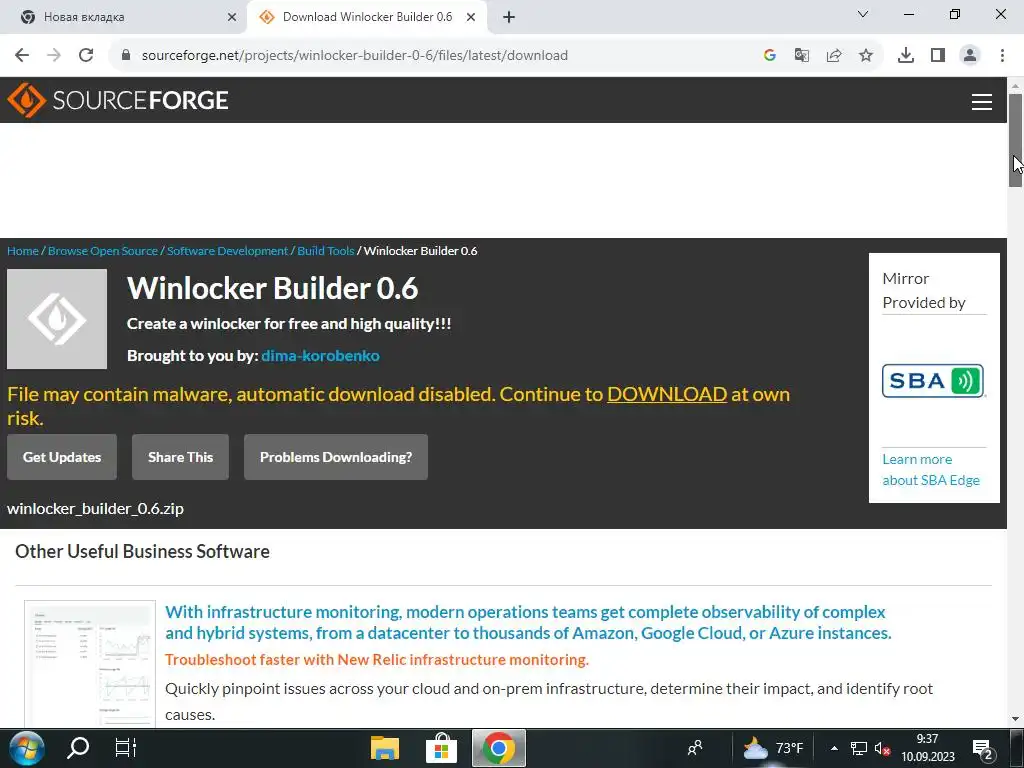Open the New Relic ad thumbnail
The width and height of the screenshot is (1024, 768).
[90, 663]
